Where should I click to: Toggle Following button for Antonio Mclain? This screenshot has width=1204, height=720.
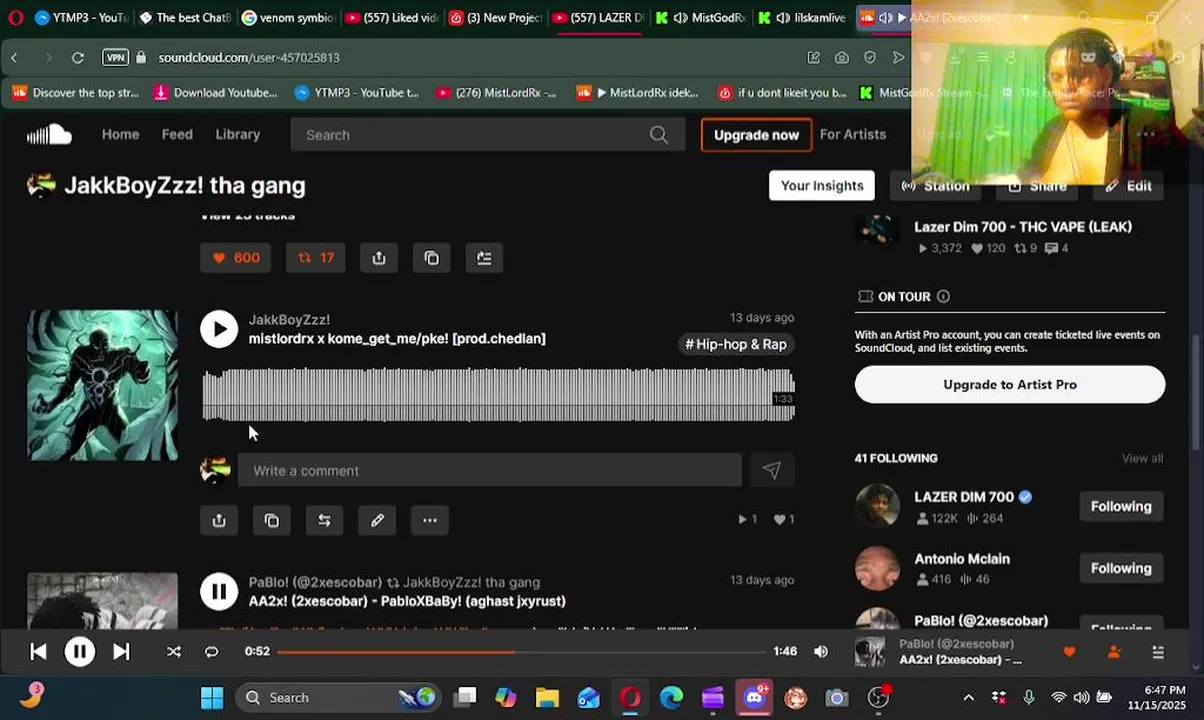[x=1121, y=568]
